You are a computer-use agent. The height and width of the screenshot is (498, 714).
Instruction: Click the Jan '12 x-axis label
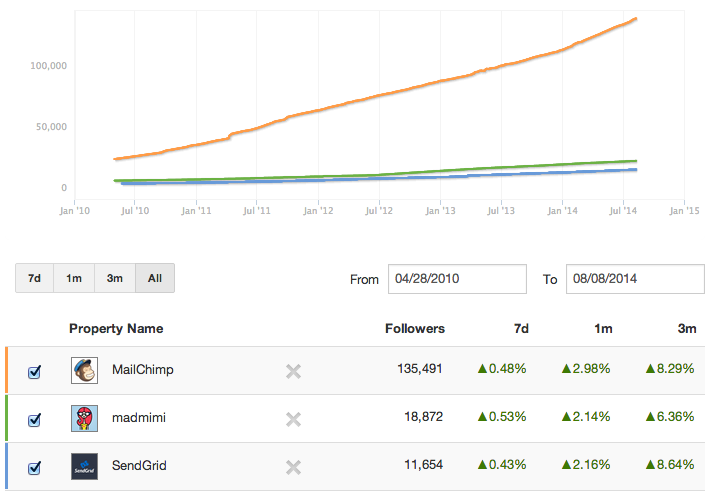pyautogui.click(x=318, y=211)
